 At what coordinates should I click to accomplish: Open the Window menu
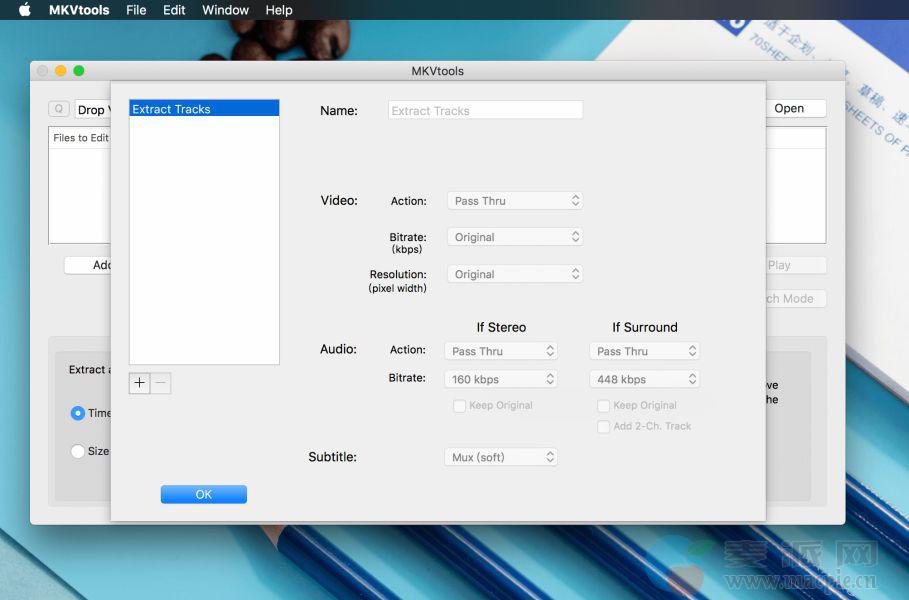tap(225, 10)
